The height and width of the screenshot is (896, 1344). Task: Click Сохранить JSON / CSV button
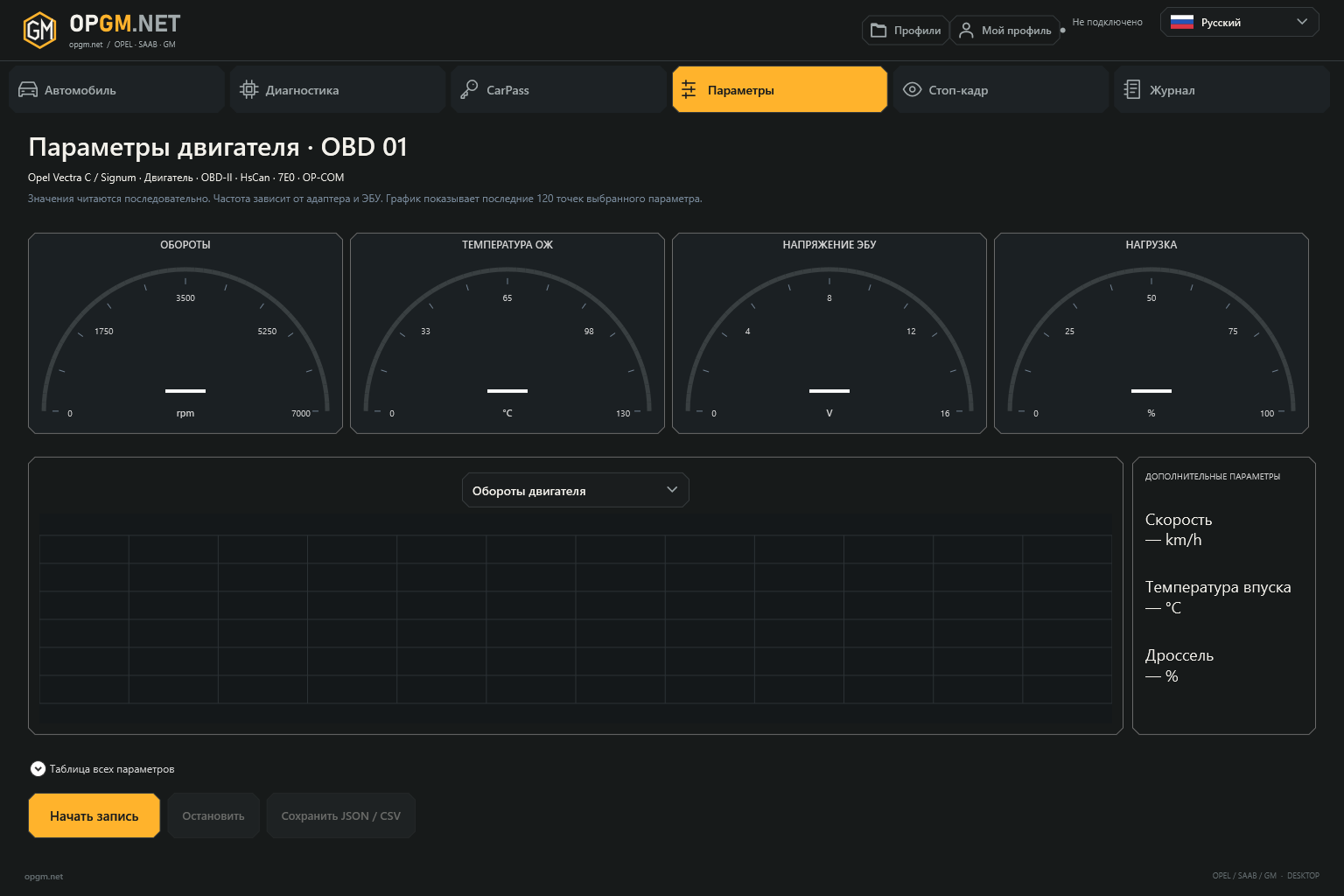click(340, 815)
